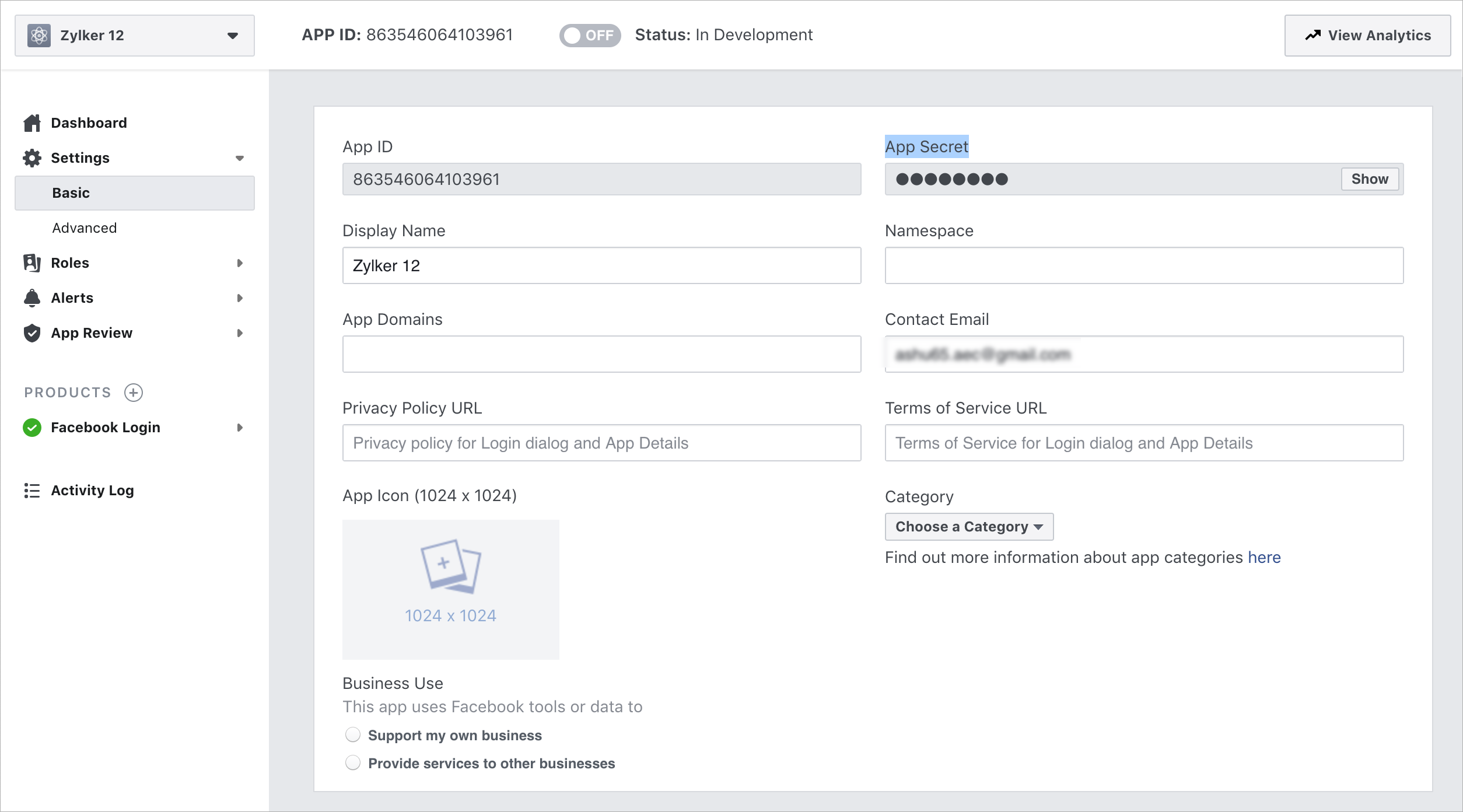Click the App Review shield icon
1463x812 pixels.
click(x=32, y=333)
